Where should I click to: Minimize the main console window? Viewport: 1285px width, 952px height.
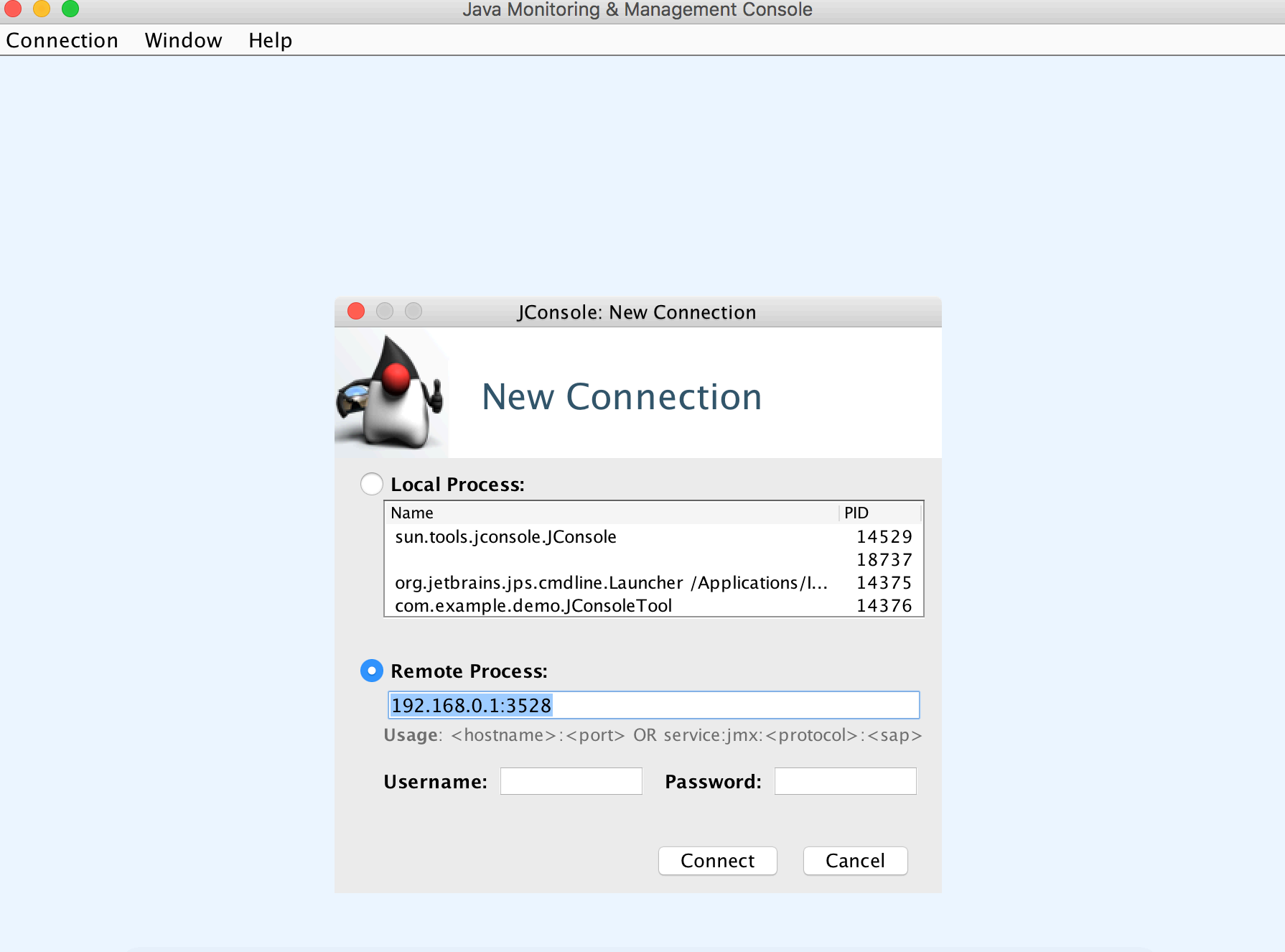point(42,9)
